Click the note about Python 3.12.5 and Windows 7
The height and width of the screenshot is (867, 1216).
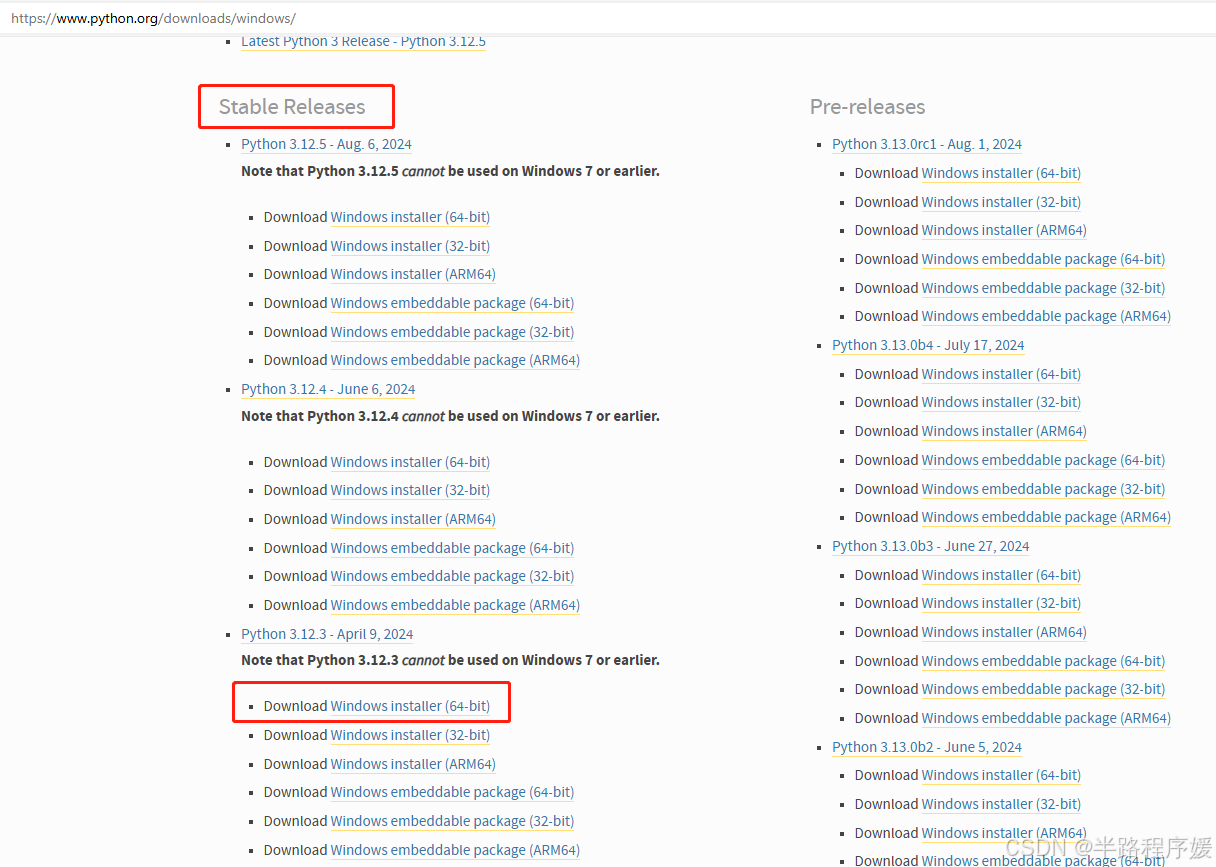coord(450,171)
